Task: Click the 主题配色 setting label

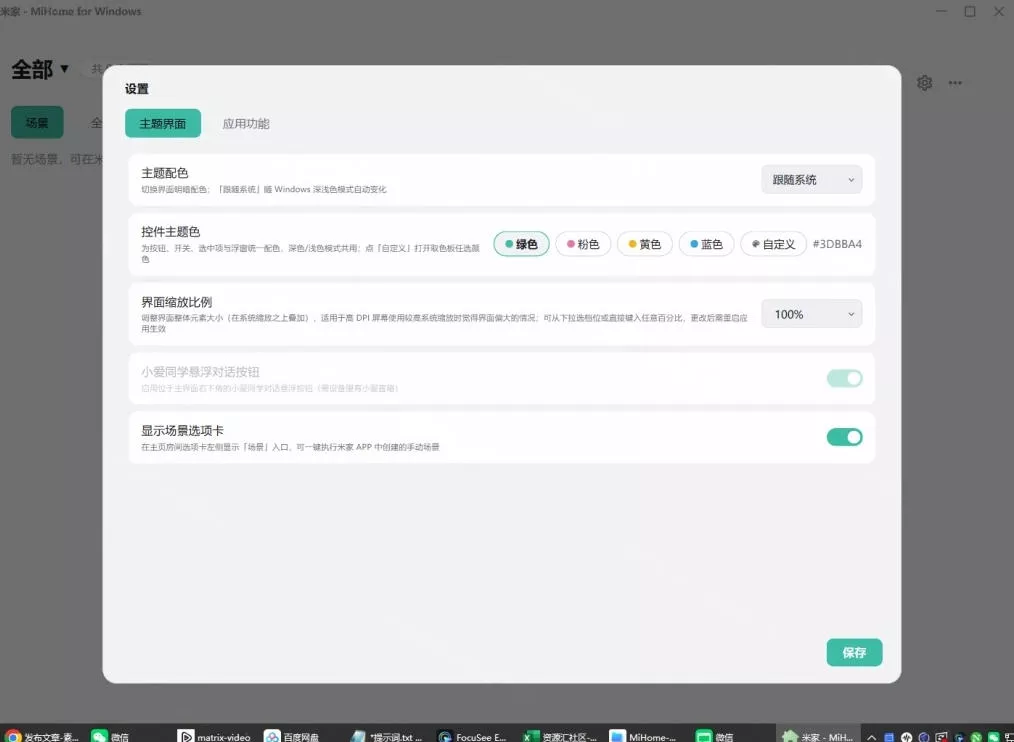Action: (x=164, y=173)
